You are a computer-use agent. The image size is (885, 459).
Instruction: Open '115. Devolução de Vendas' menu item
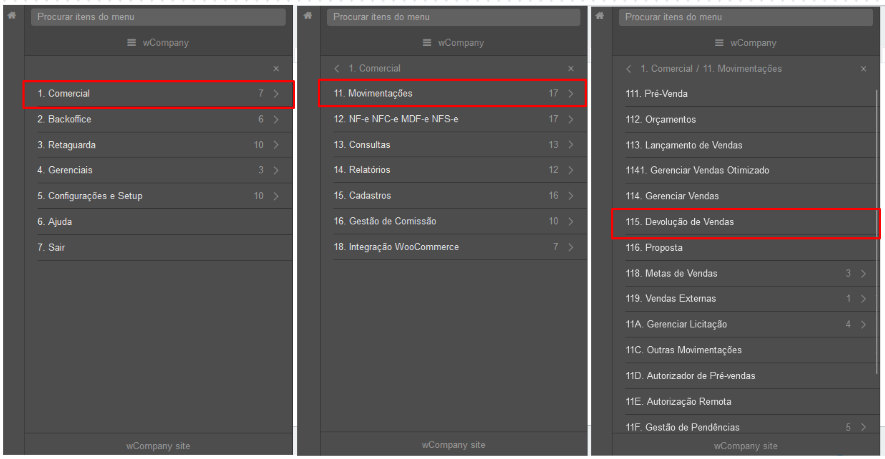(x=745, y=222)
